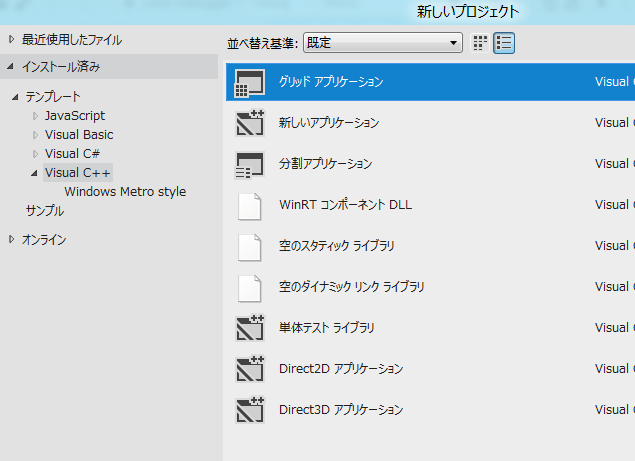
Task: Collapse the Visual C++ tree node
Action: click(x=35, y=173)
